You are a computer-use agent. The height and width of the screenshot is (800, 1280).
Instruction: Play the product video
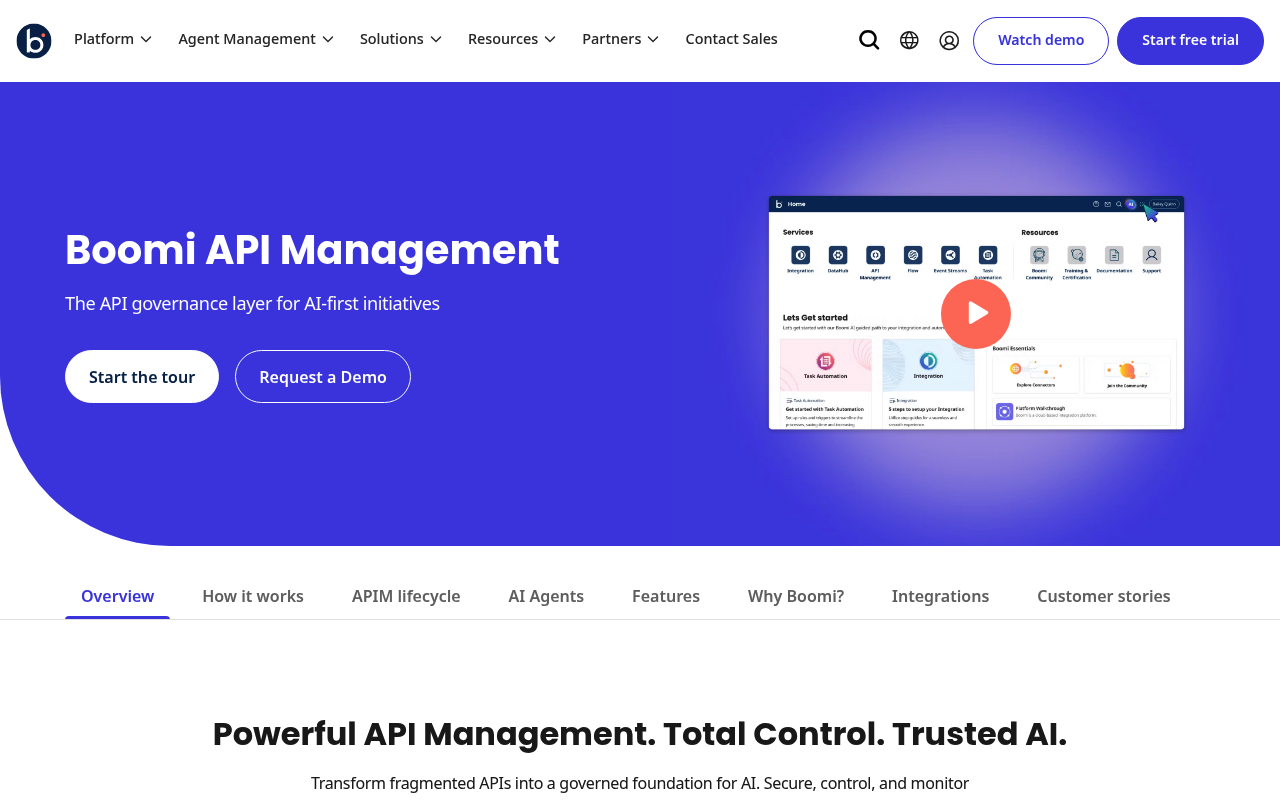tap(976, 314)
